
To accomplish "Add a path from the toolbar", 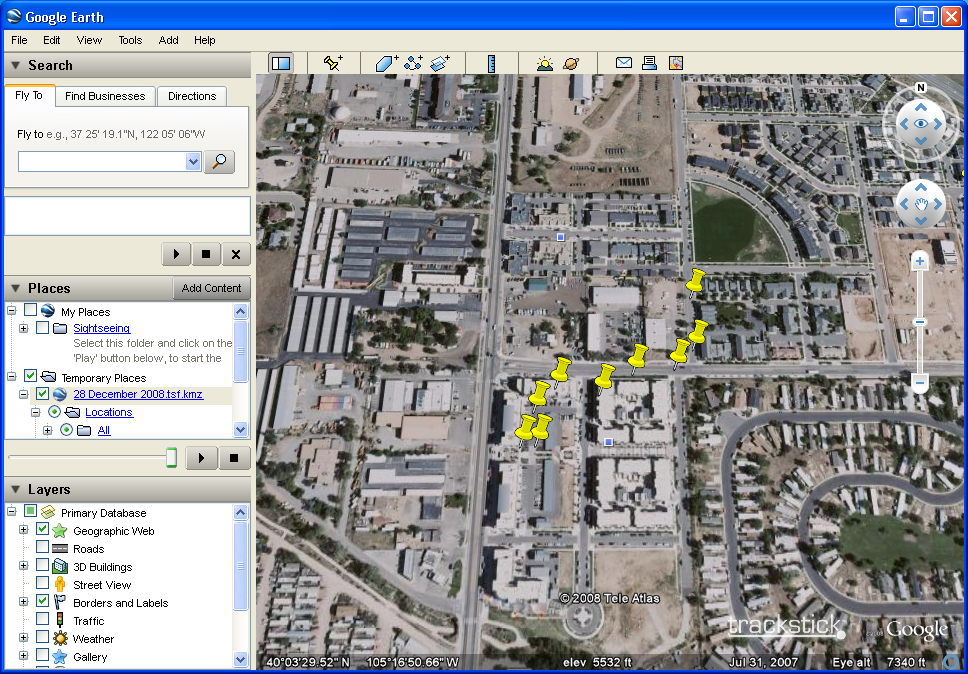I will [x=414, y=63].
